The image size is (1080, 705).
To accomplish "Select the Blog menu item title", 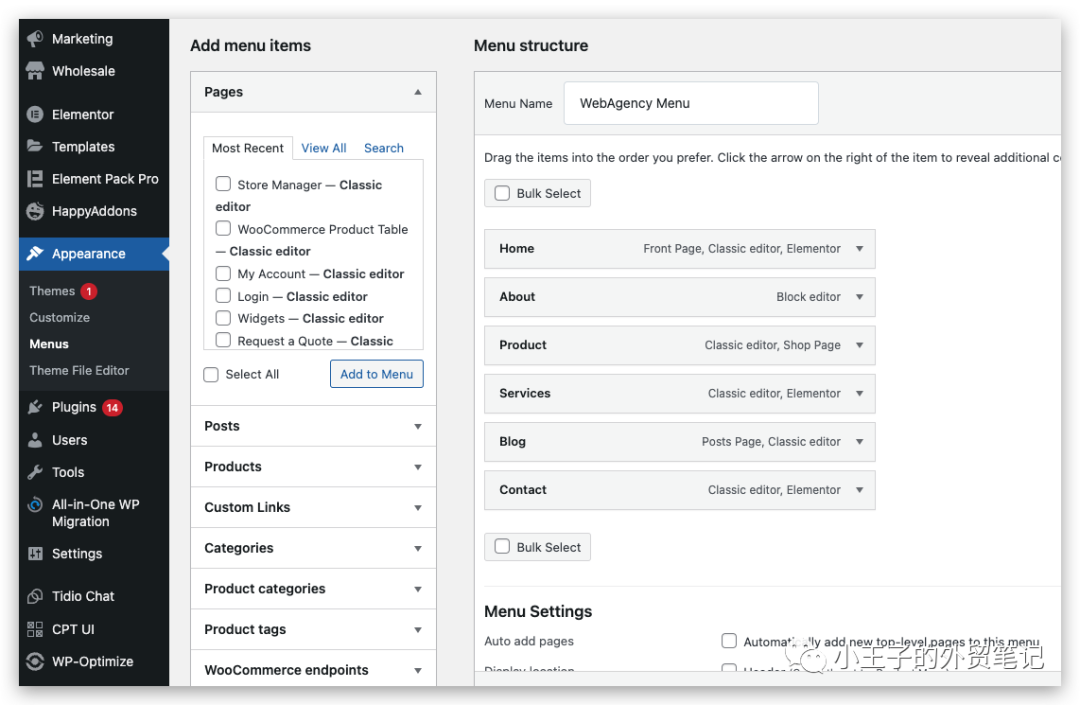I will pyautogui.click(x=512, y=441).
